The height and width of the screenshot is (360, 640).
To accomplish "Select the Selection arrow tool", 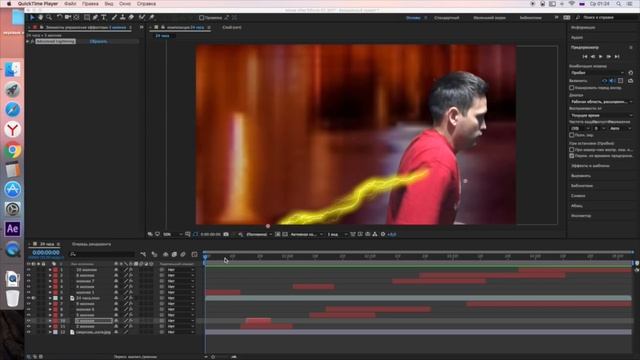I will coord(32,18).
